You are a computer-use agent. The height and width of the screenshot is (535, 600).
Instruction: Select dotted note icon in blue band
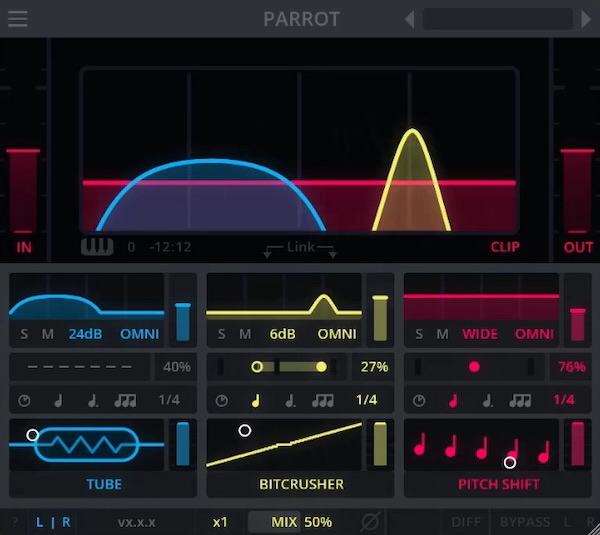pos(93,401)
